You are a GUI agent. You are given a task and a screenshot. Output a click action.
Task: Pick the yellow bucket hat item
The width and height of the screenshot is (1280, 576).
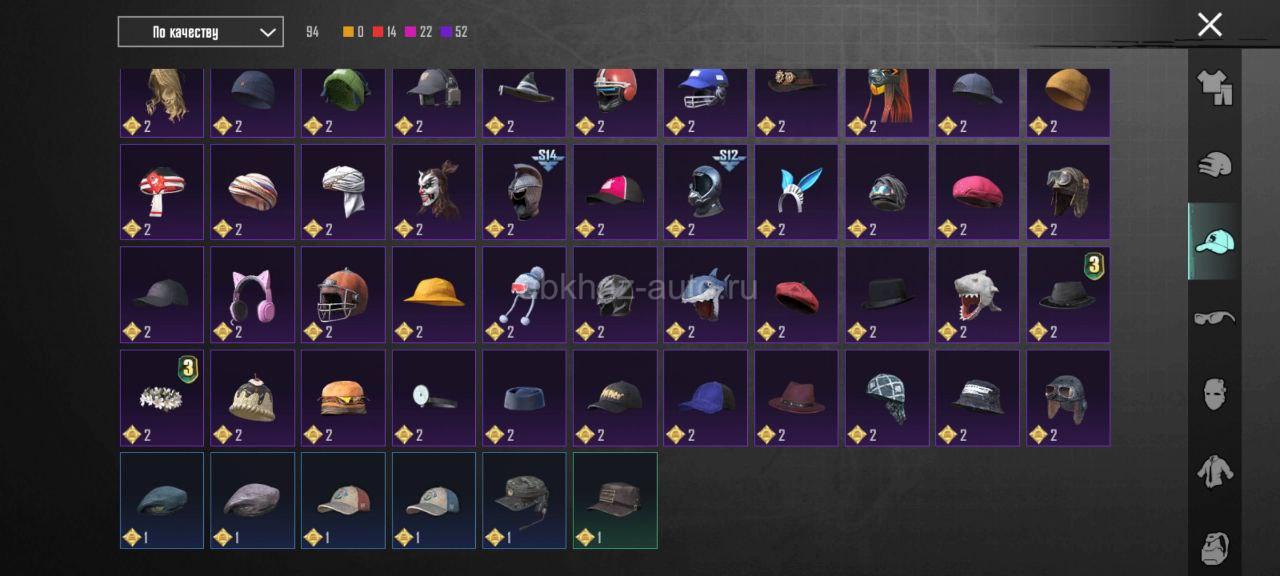coord(434,295)
